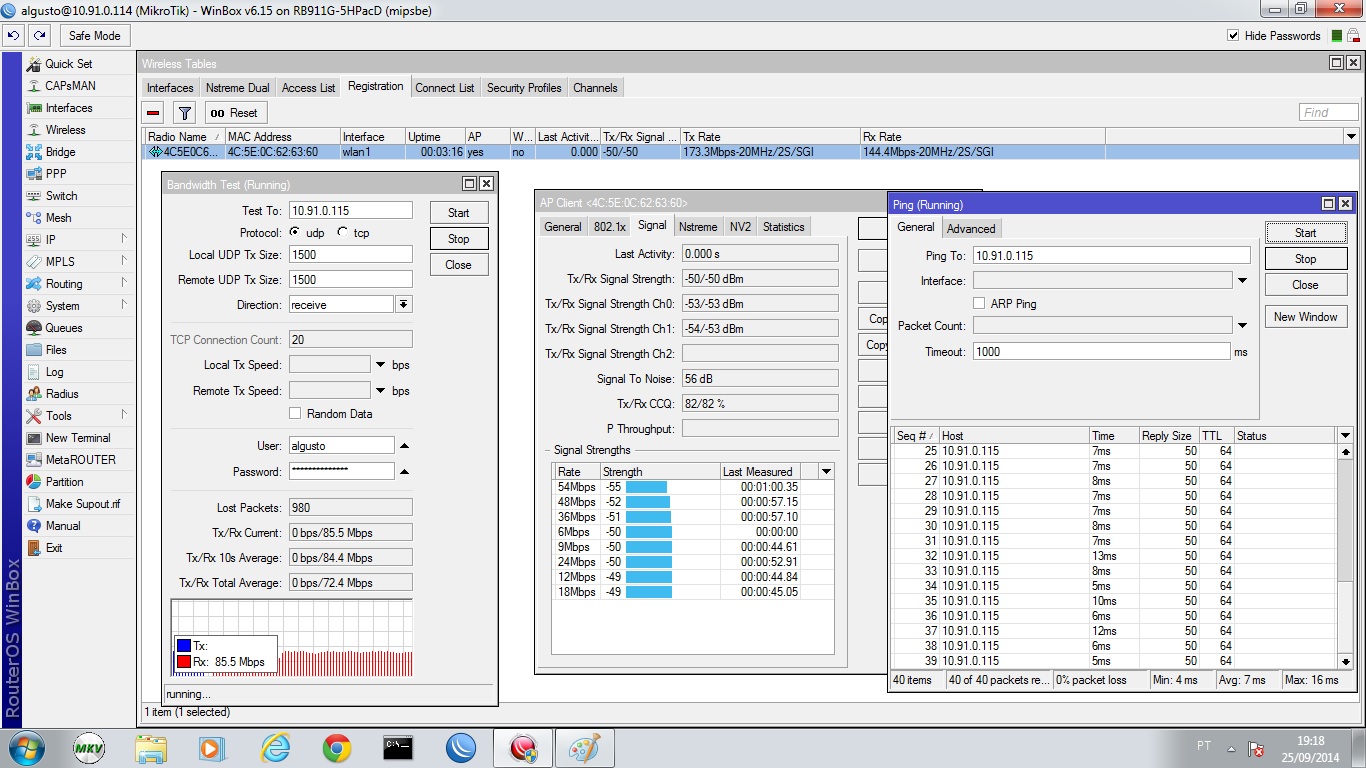This screenshot has width=1366, height=768.
Task: Launch Google Chrome from the taskbar
Action: point(337,748)
